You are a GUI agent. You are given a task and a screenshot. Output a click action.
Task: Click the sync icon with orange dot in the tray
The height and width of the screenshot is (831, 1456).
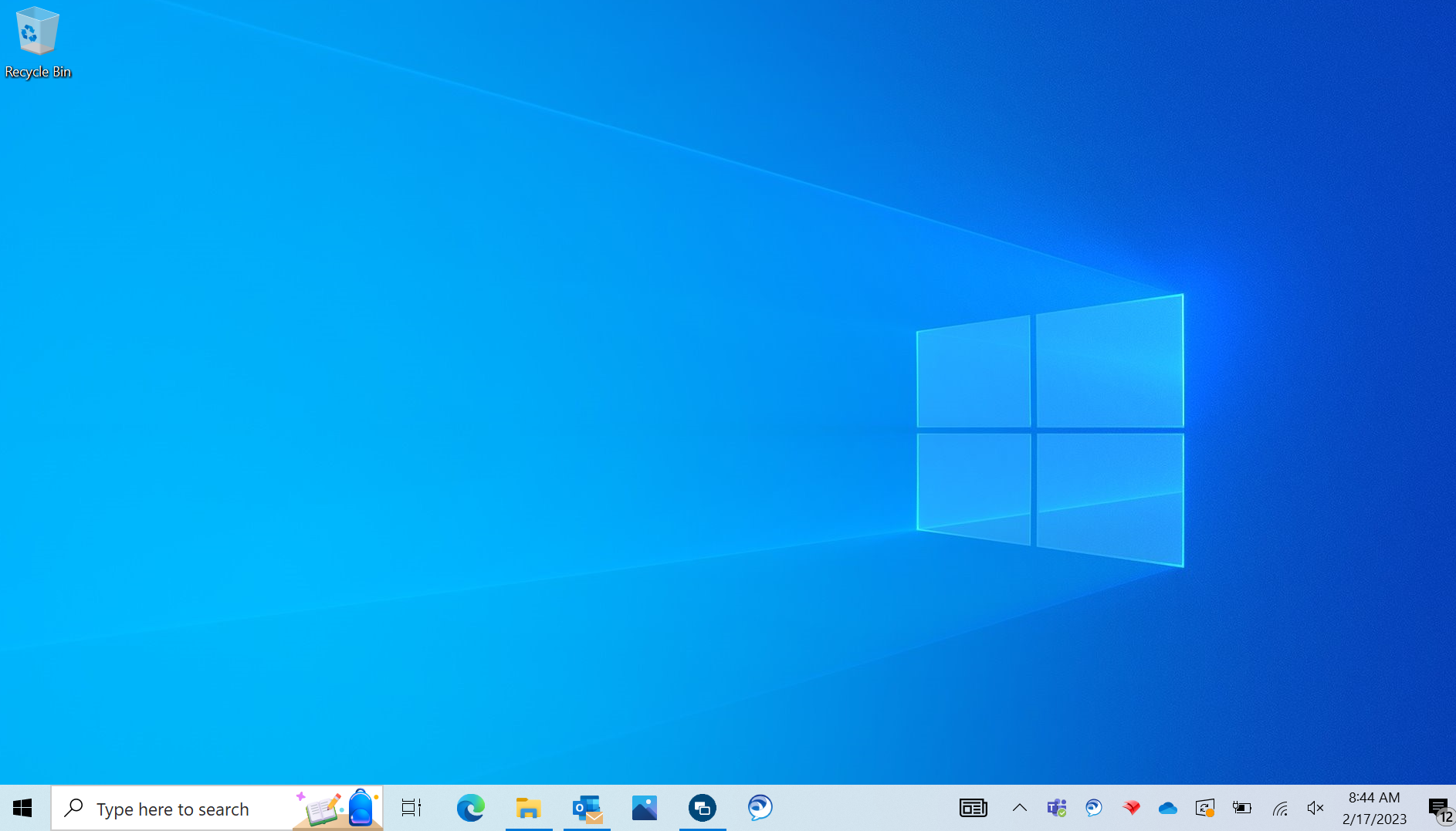click(1205, 808)
